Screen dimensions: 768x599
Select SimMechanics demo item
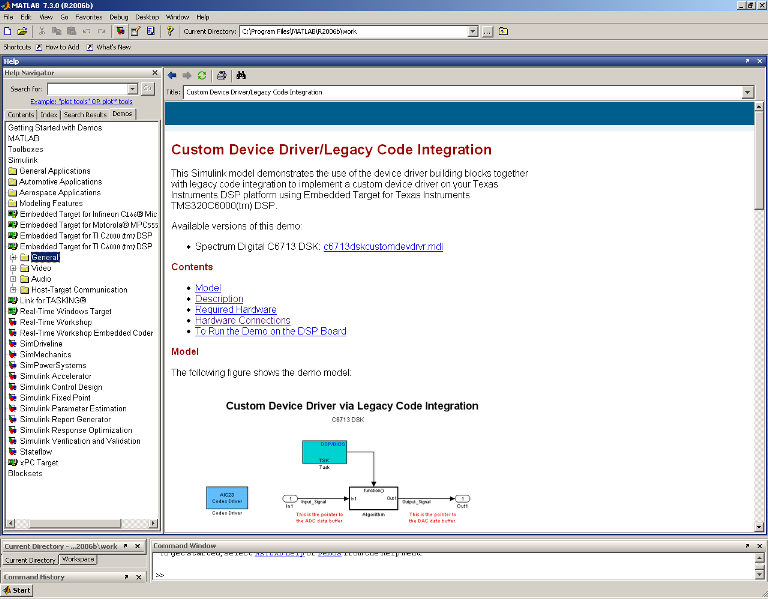(x=45, y=355)
